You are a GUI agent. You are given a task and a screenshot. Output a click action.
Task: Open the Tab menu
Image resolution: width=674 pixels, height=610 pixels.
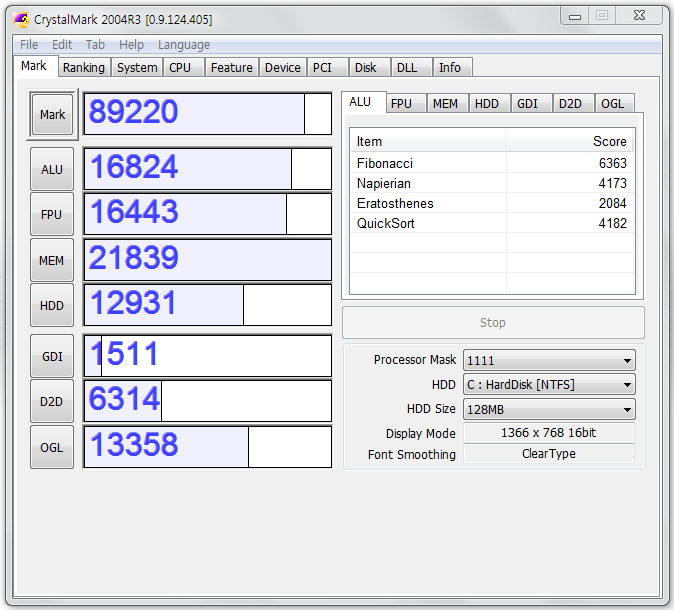pyautogui.click(x=95, y=45)
